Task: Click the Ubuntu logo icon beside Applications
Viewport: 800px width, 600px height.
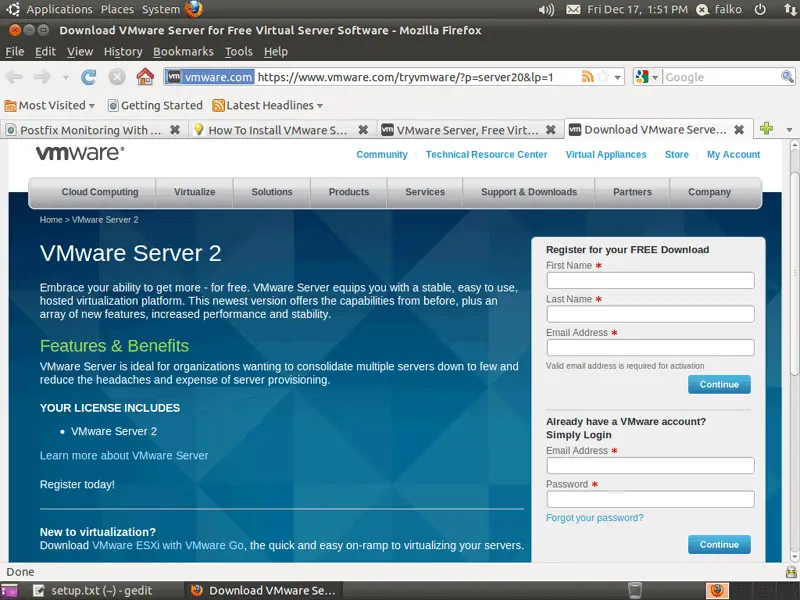Action: click(x=13, y=9)
